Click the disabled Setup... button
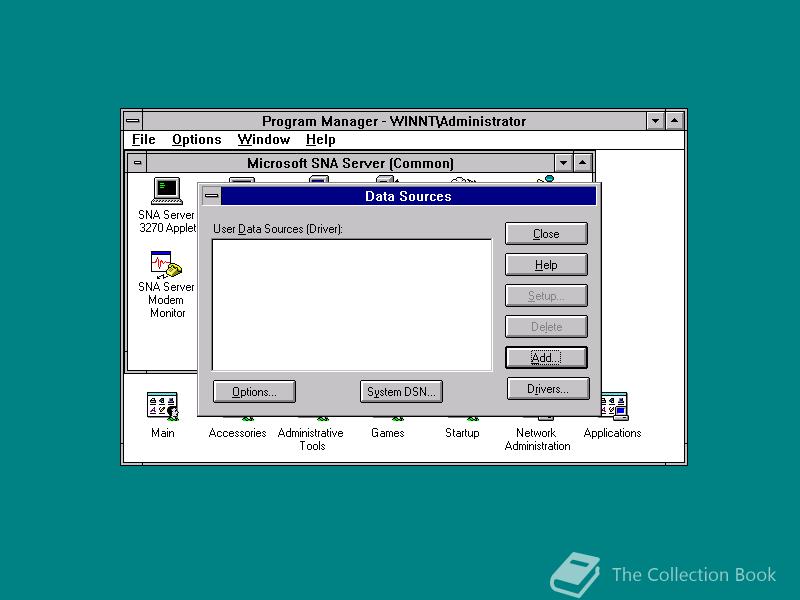The image size is (800, 600). [x=546, y=296]
